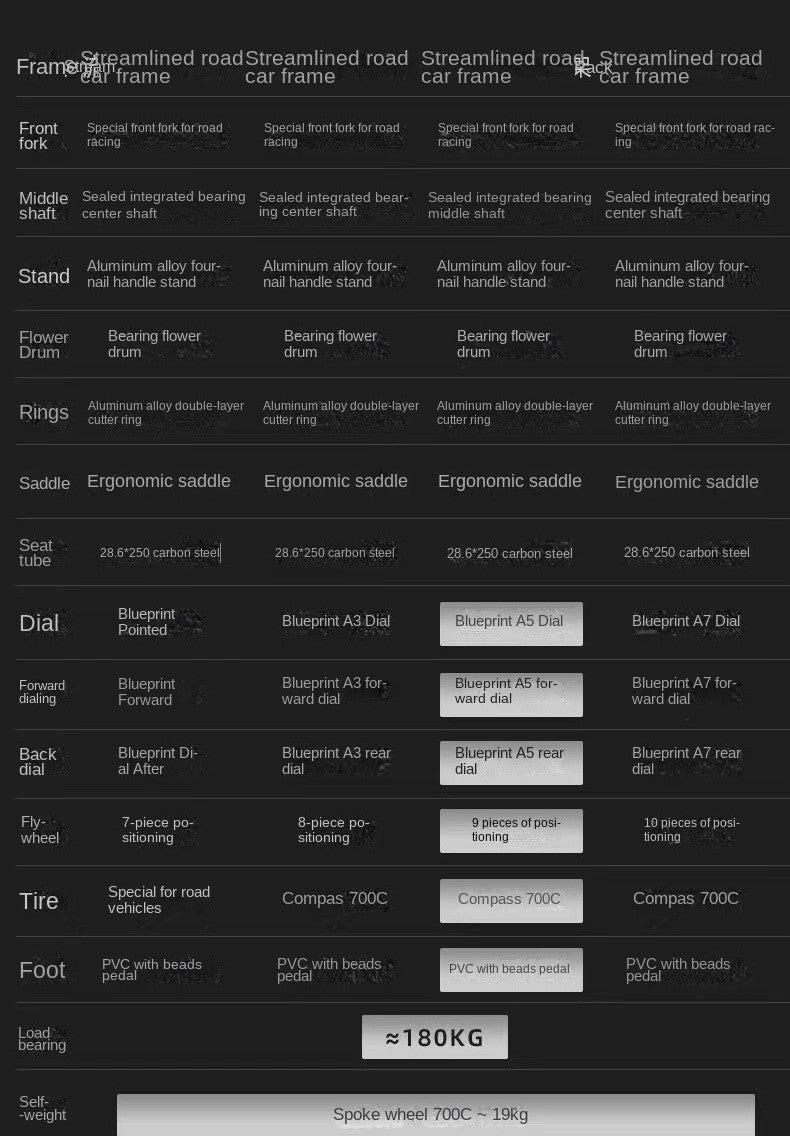Screen dimensions: 790x1136
Task: Click the ≈180KG load bearing box
Action: (435, 1037)
